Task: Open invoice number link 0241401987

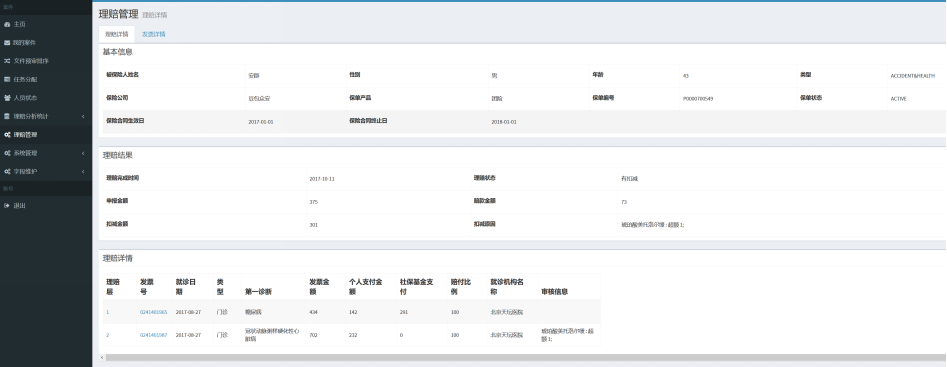Action: [153, 335]
